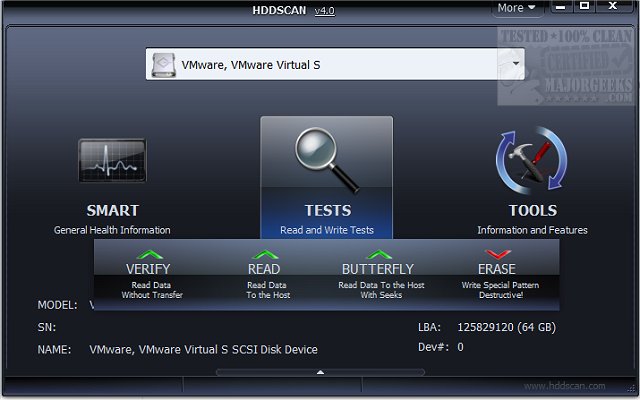
Task: Click the Dev#: label
Action: tap(433, 347)
